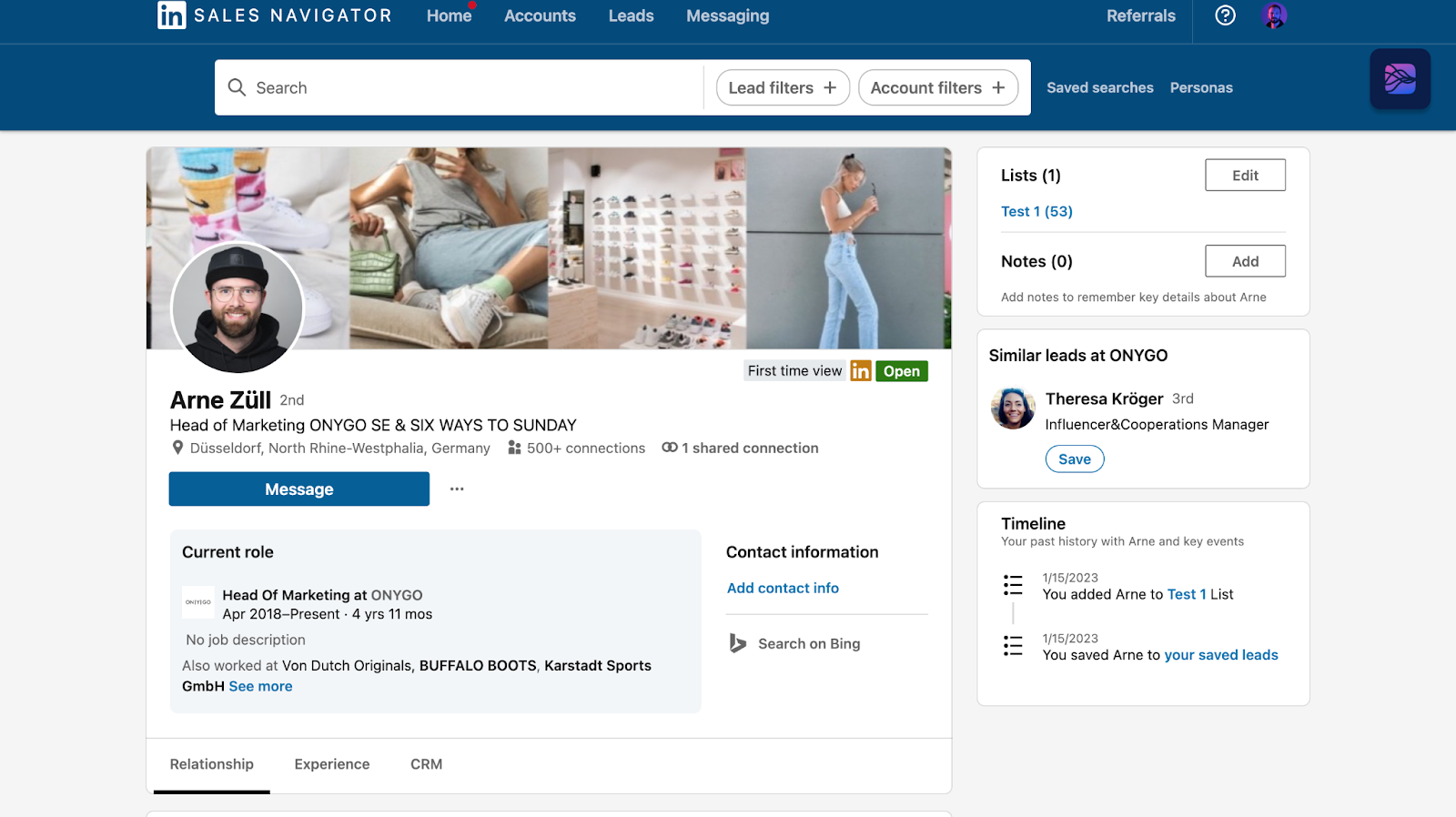
Task: Open the three-dot more actions menu
Action: click(457, 489)
